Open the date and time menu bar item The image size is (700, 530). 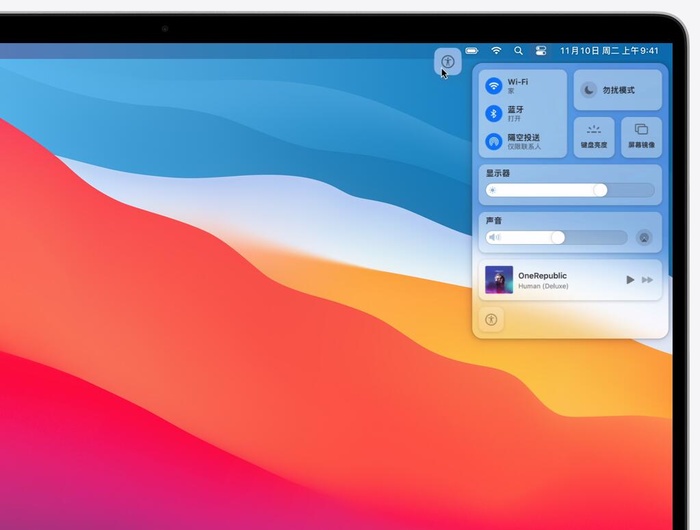609,50
